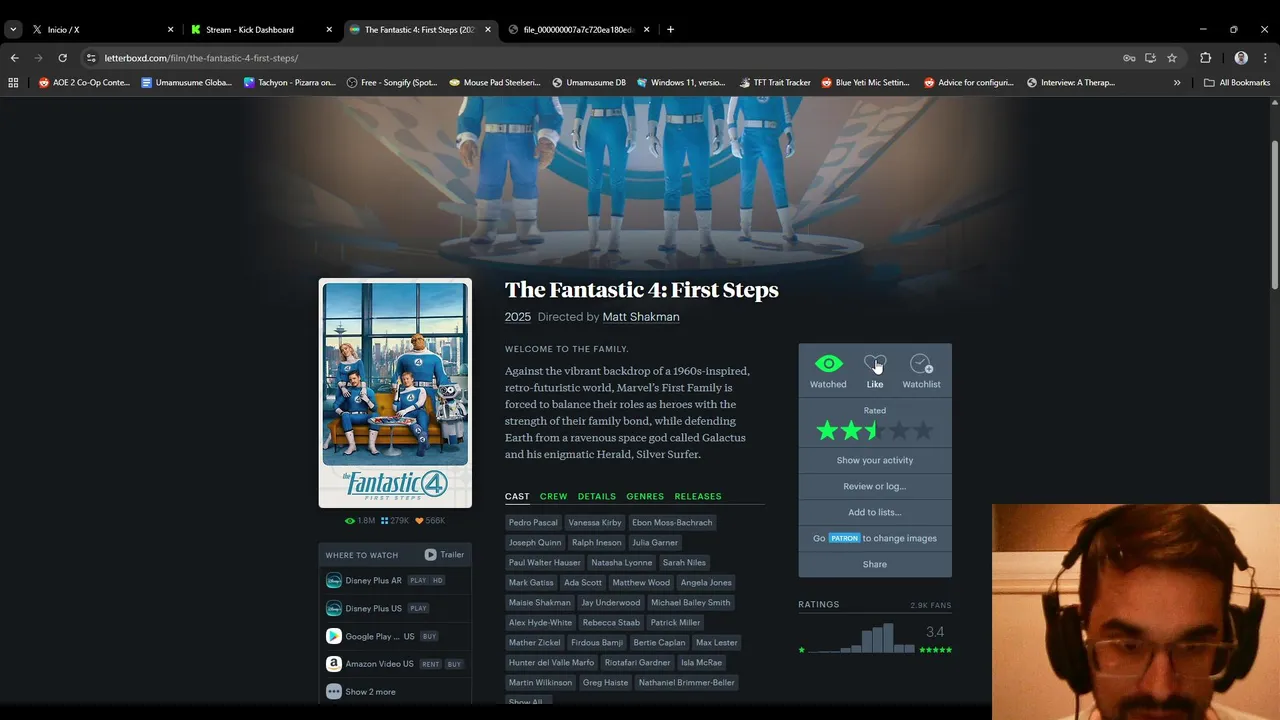Open the TFT Trait Tracker bookmark
1280x720 pixels.
coord(775,83)
